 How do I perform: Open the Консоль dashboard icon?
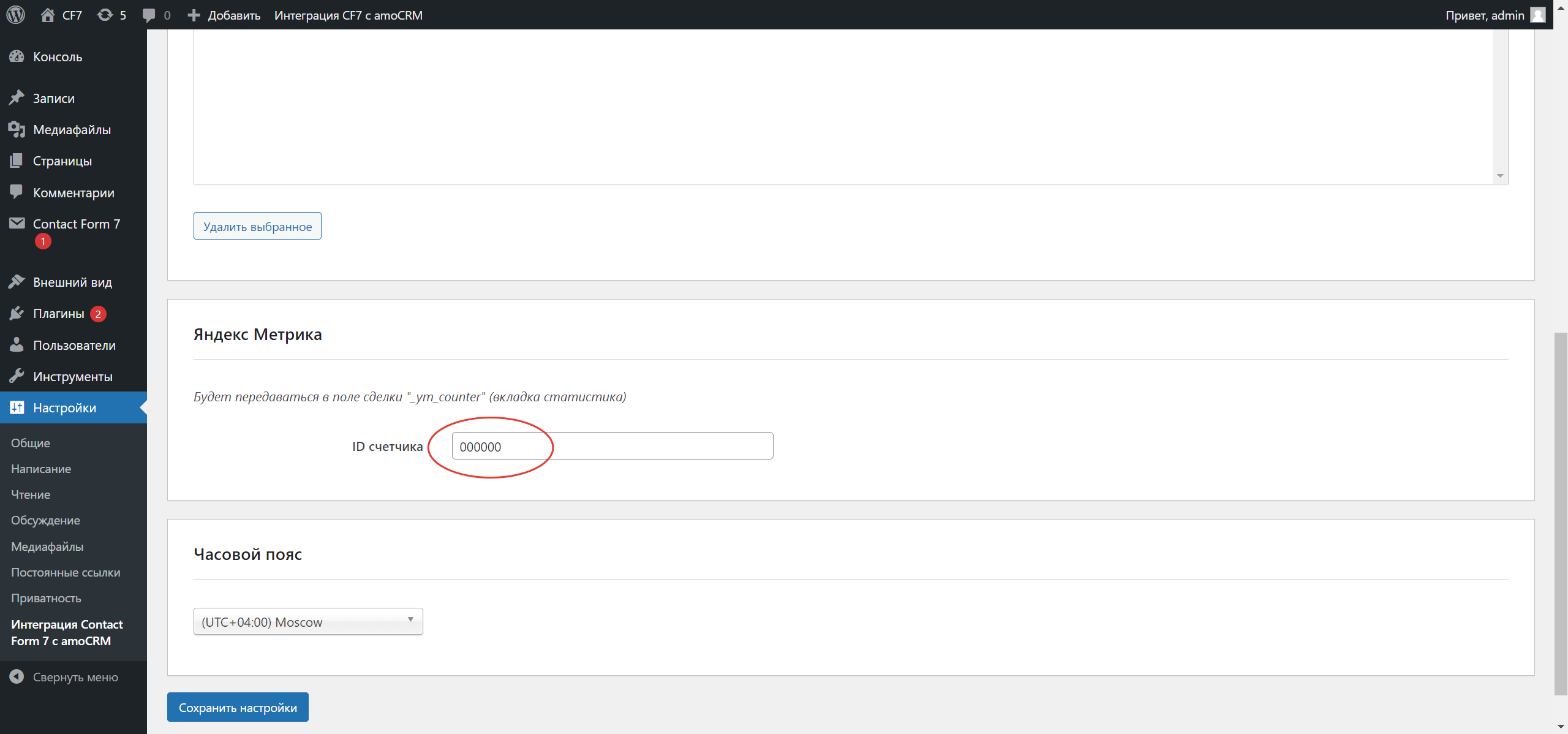[17, 56]
